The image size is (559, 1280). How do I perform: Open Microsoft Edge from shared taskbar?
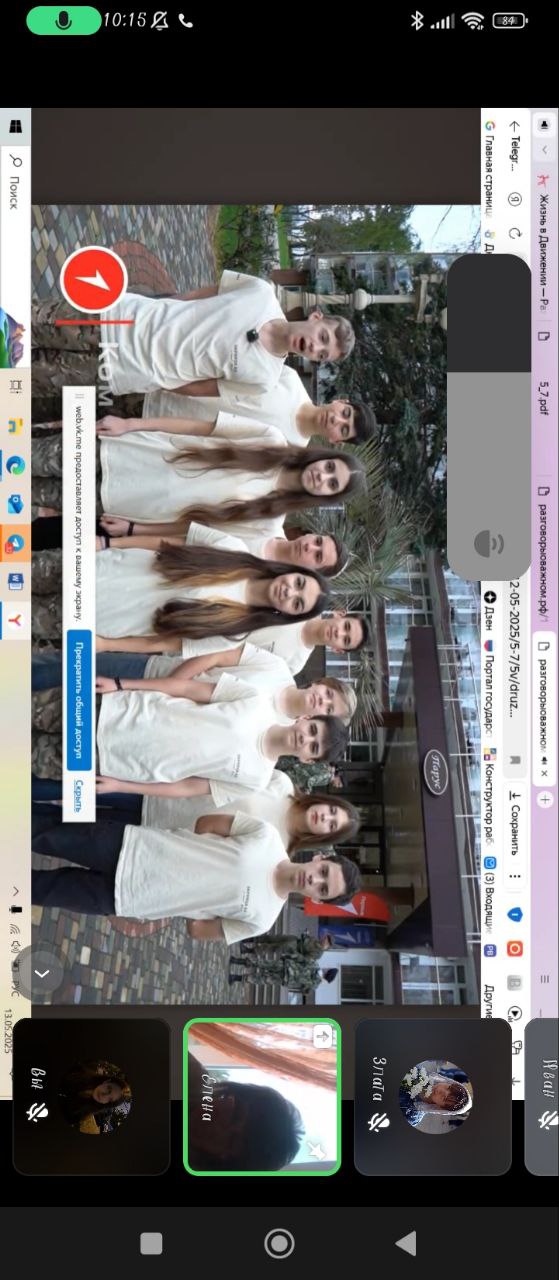tap(16, 464)
